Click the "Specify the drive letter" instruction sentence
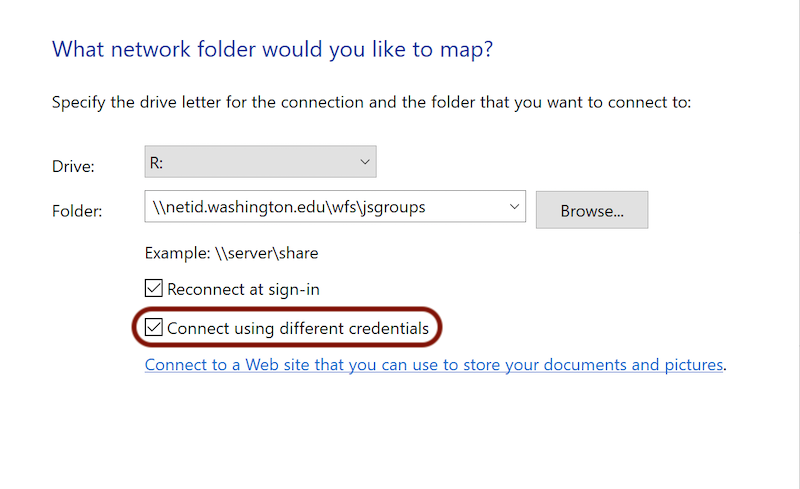Viewport: 800px width, 489px height. pyautogui.click(x=371, y=102)
